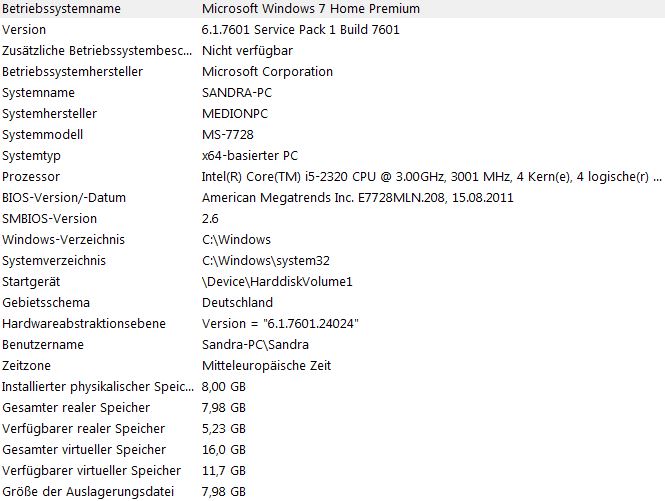Viewport: 665px width, 501px height.
Task: Select the 'Gesamter virtueller Speicher' row
Action: coord(77,450)
